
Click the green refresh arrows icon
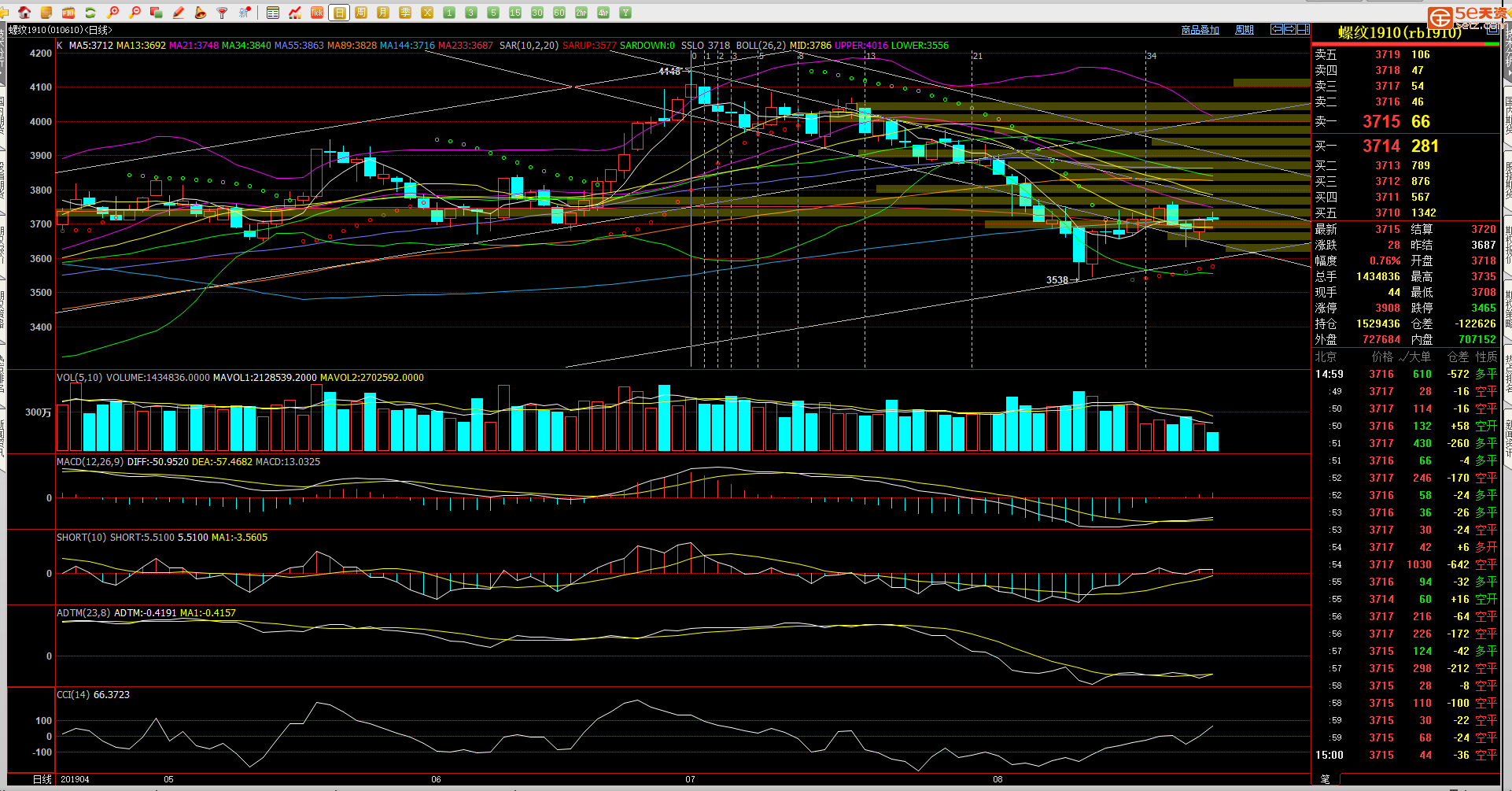click(90, 13)
